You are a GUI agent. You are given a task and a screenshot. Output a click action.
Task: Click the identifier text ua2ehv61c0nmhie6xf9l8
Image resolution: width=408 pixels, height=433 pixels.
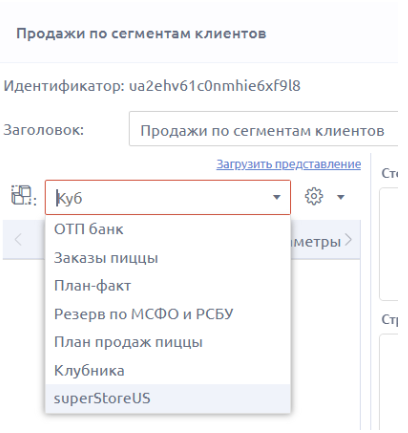point(215,86)
